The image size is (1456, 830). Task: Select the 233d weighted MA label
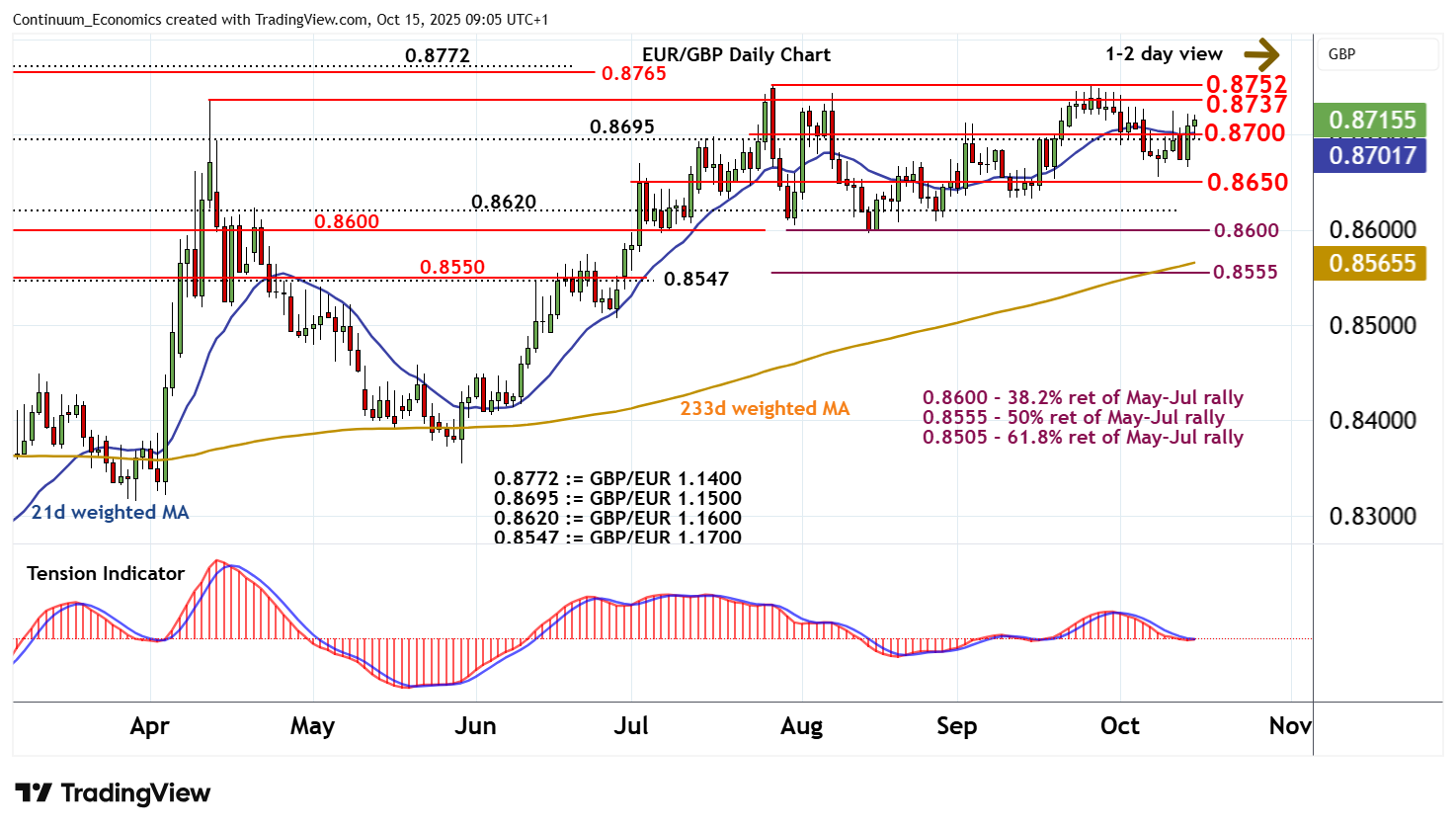765,408
